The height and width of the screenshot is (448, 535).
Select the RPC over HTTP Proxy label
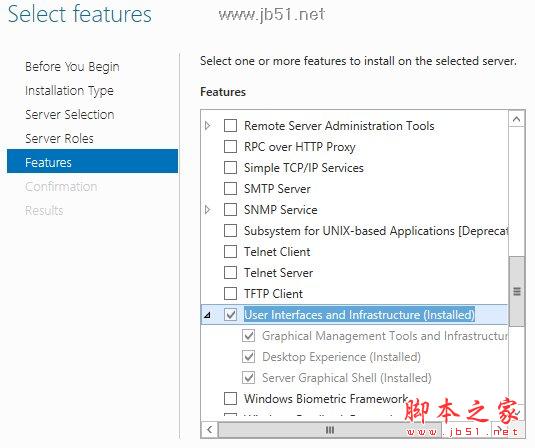click(x=300, y=147)
